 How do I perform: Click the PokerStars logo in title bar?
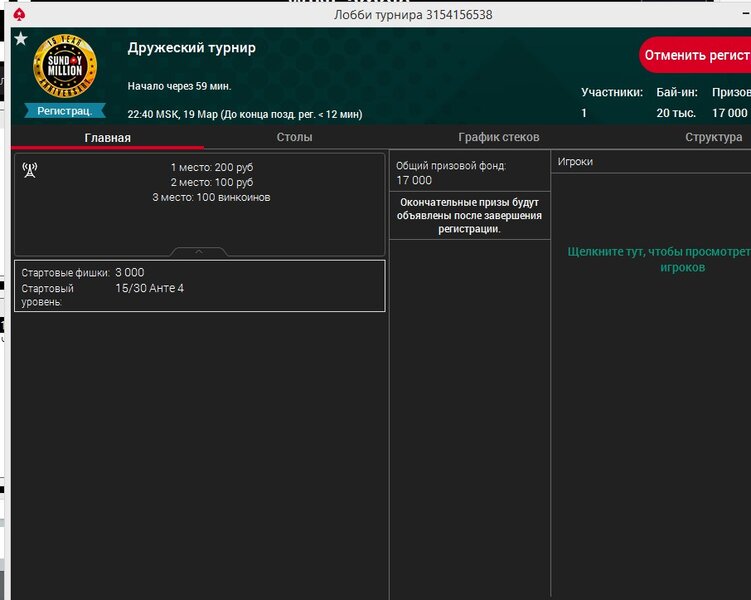(20, 15)
